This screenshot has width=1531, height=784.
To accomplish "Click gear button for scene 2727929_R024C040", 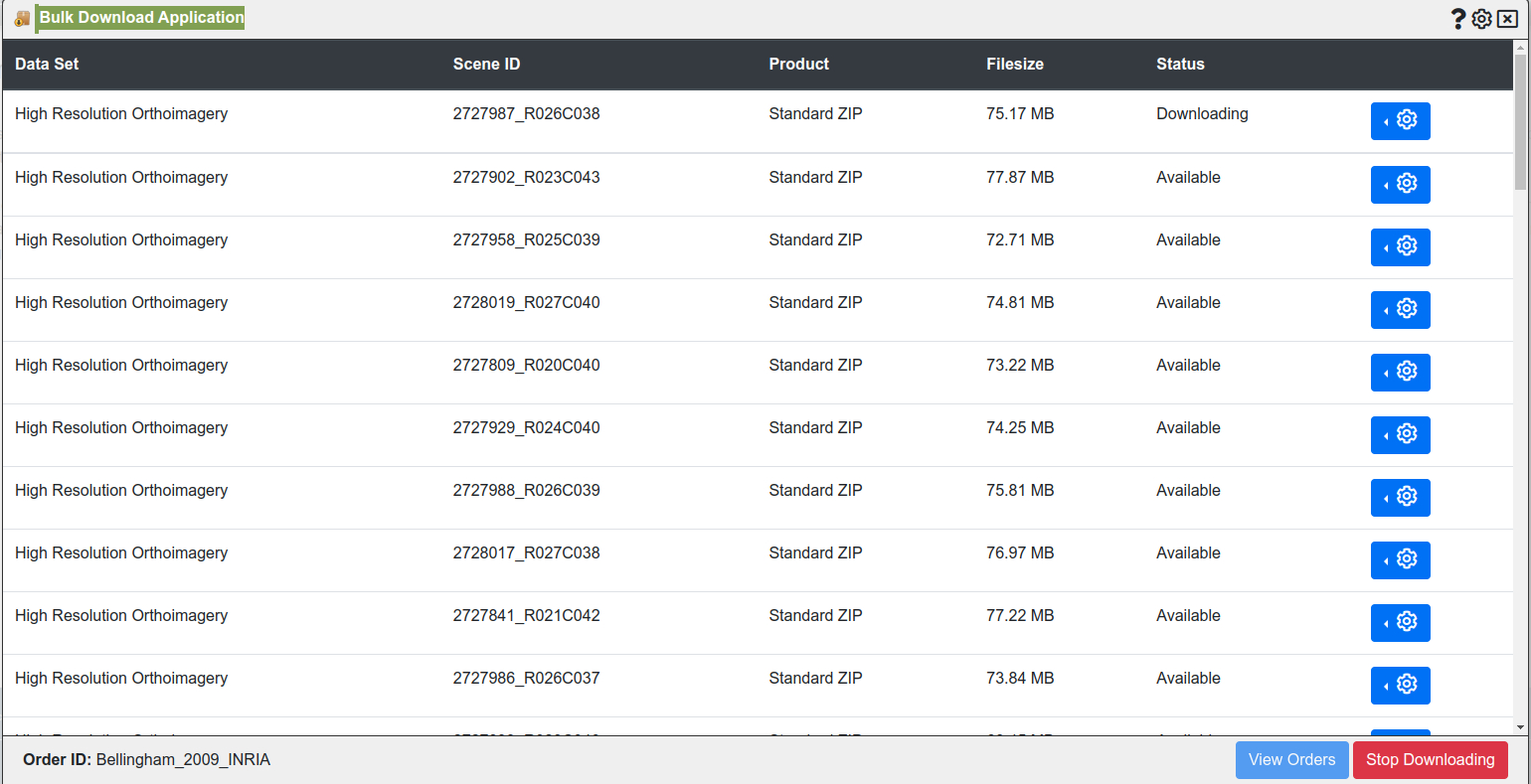I will click(1400, 435).
